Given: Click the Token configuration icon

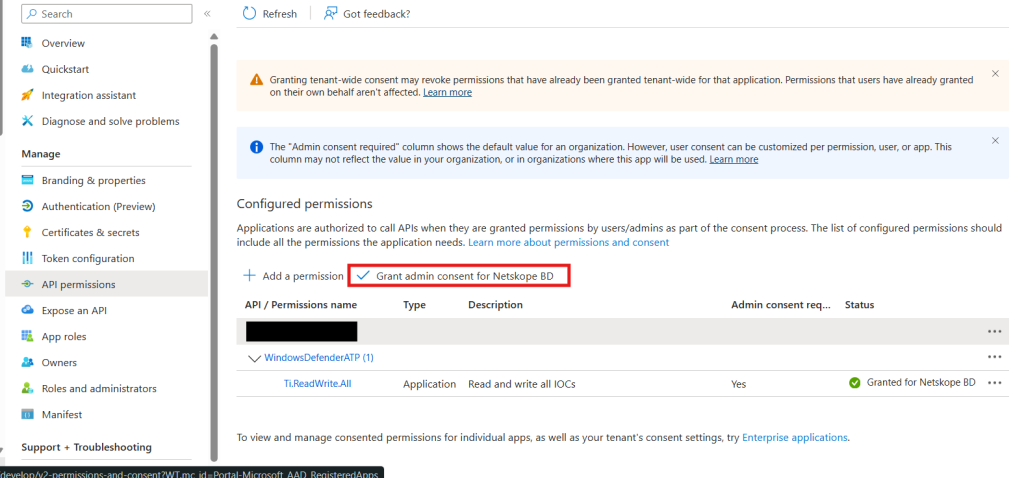Looking at the screenshot, I should (27, 259).
